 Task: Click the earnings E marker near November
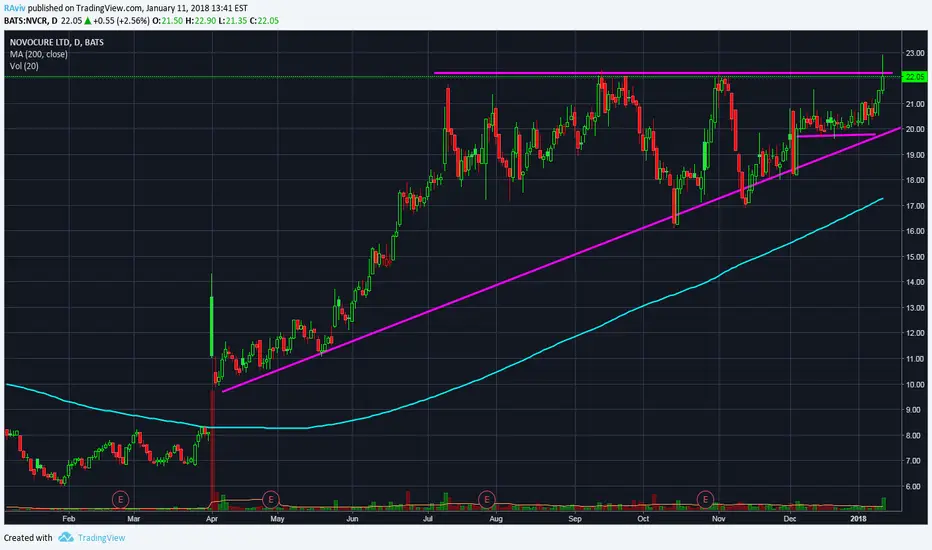coord(706,499)
